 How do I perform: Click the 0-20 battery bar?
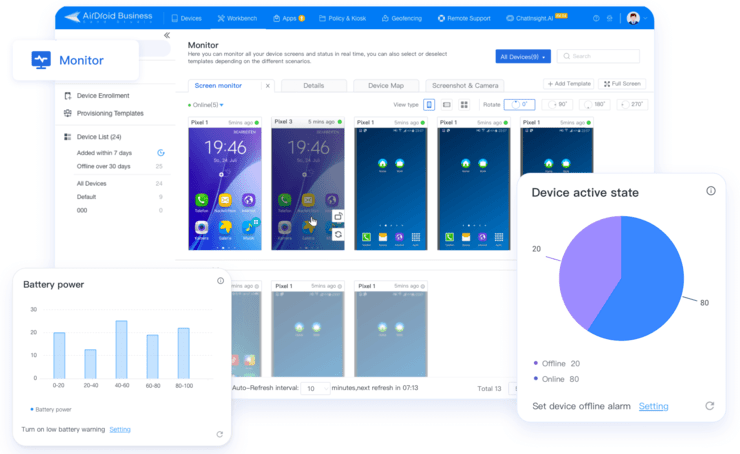click(x=59, y=355)
